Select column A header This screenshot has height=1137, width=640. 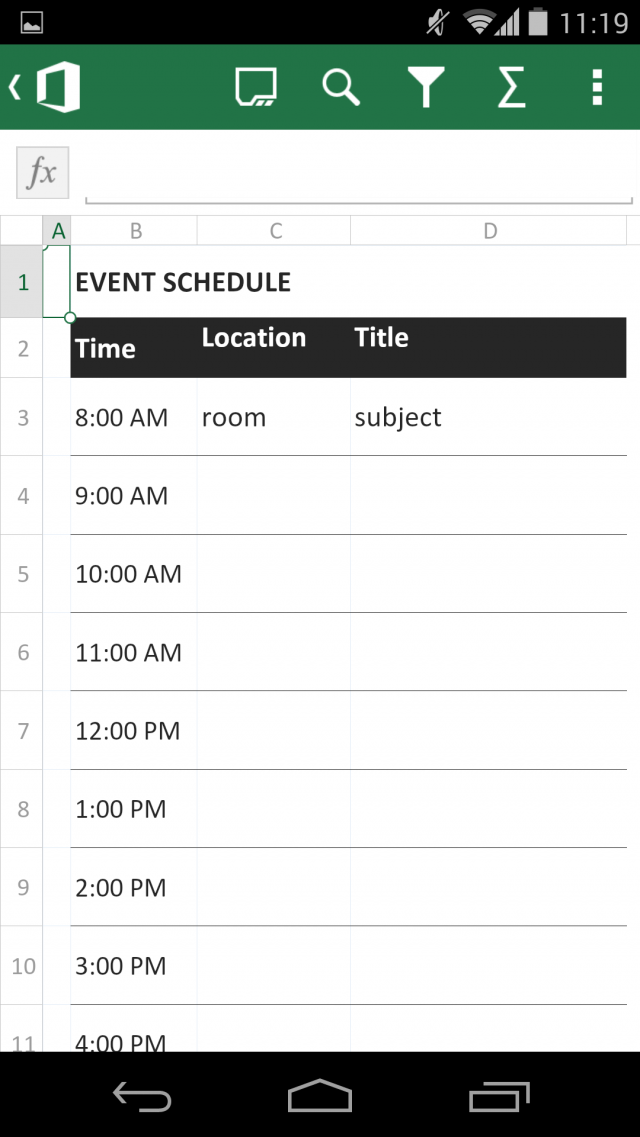point(58,231)
